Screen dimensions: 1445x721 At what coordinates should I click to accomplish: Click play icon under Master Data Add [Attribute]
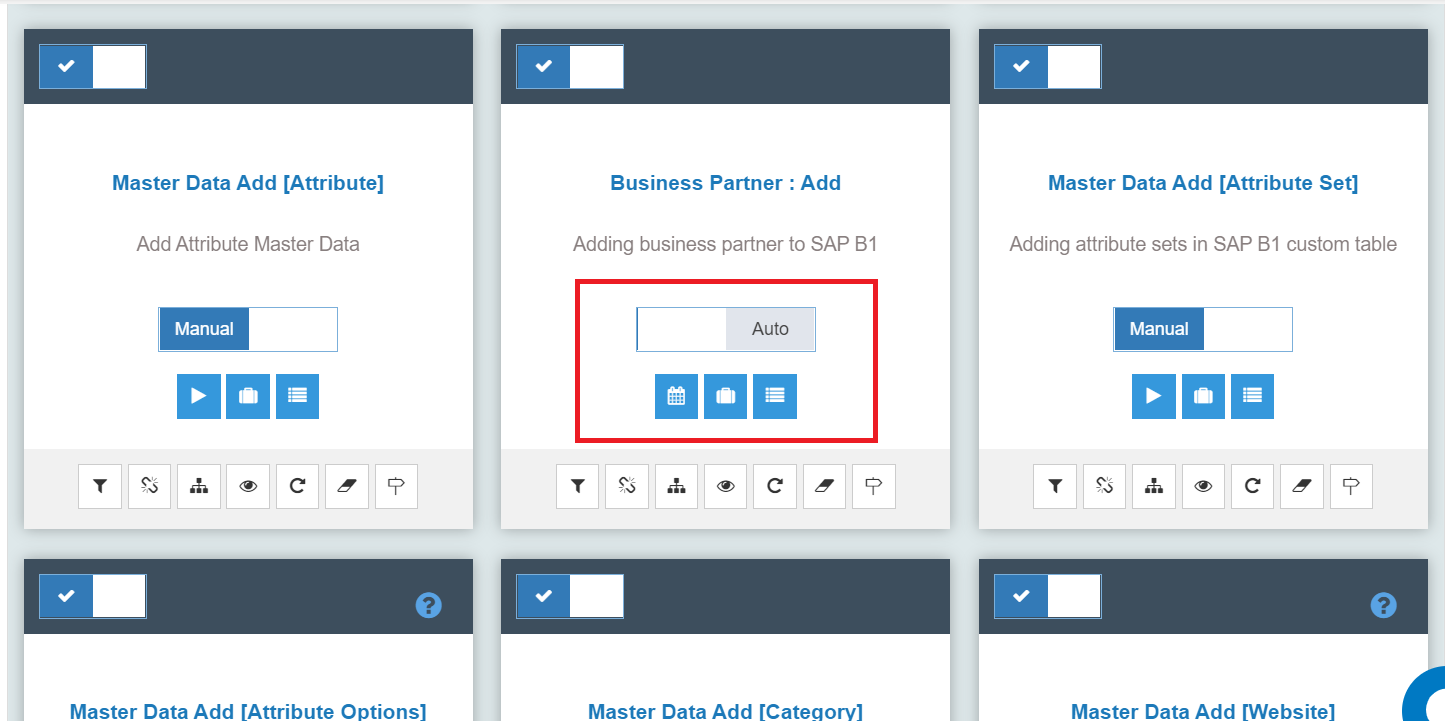199,396
